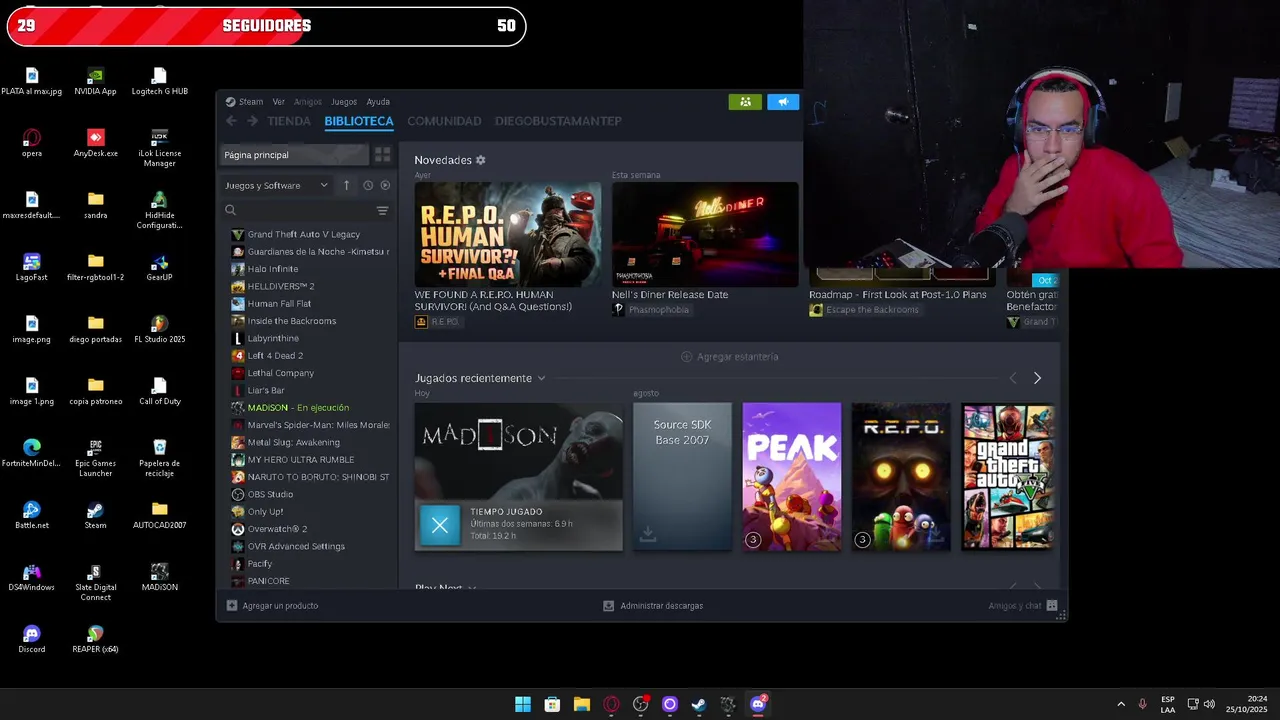Open the Grand Theft Auto V cover
1280x720 pixels.
tap(1007, 476)
